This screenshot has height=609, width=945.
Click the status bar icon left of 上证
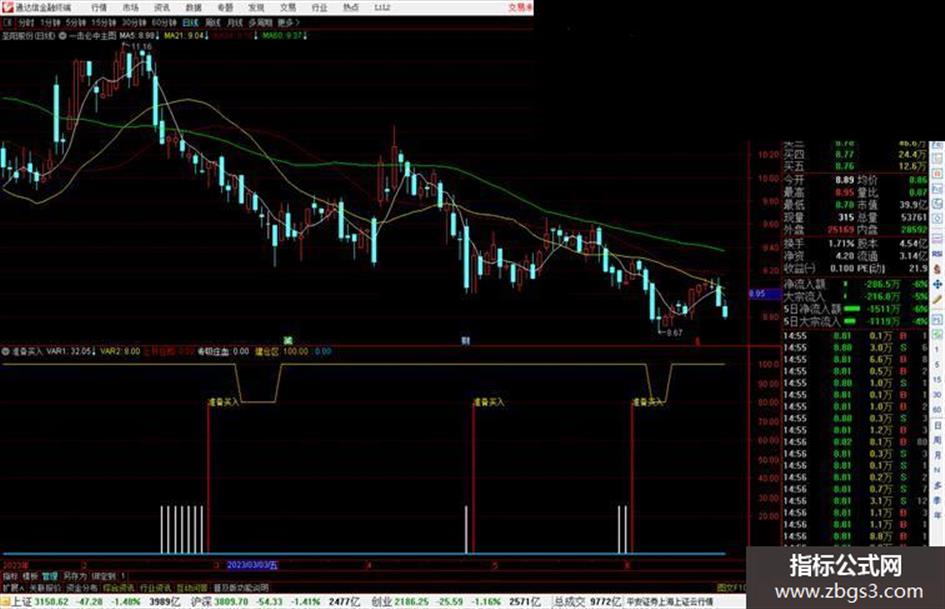5,602
